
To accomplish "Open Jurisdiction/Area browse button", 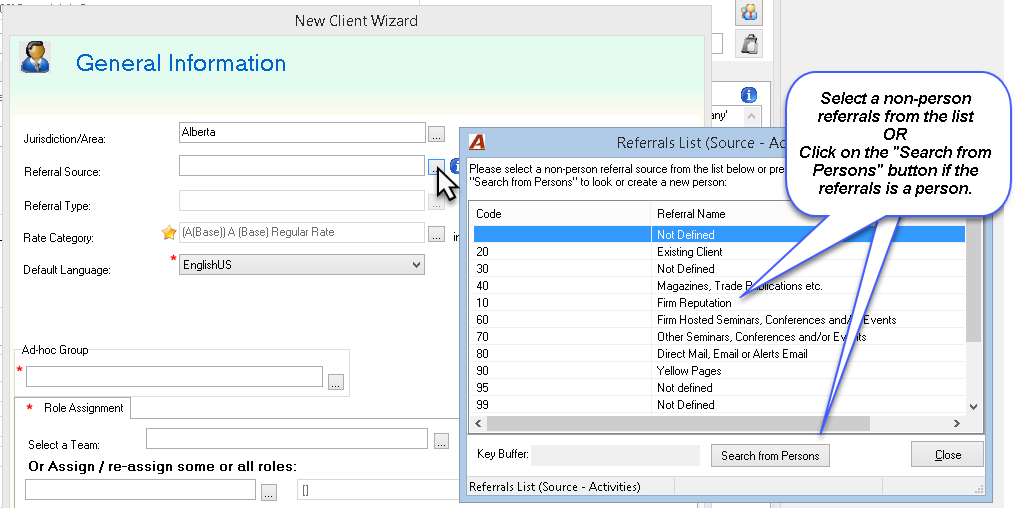I will click(436, 134).
